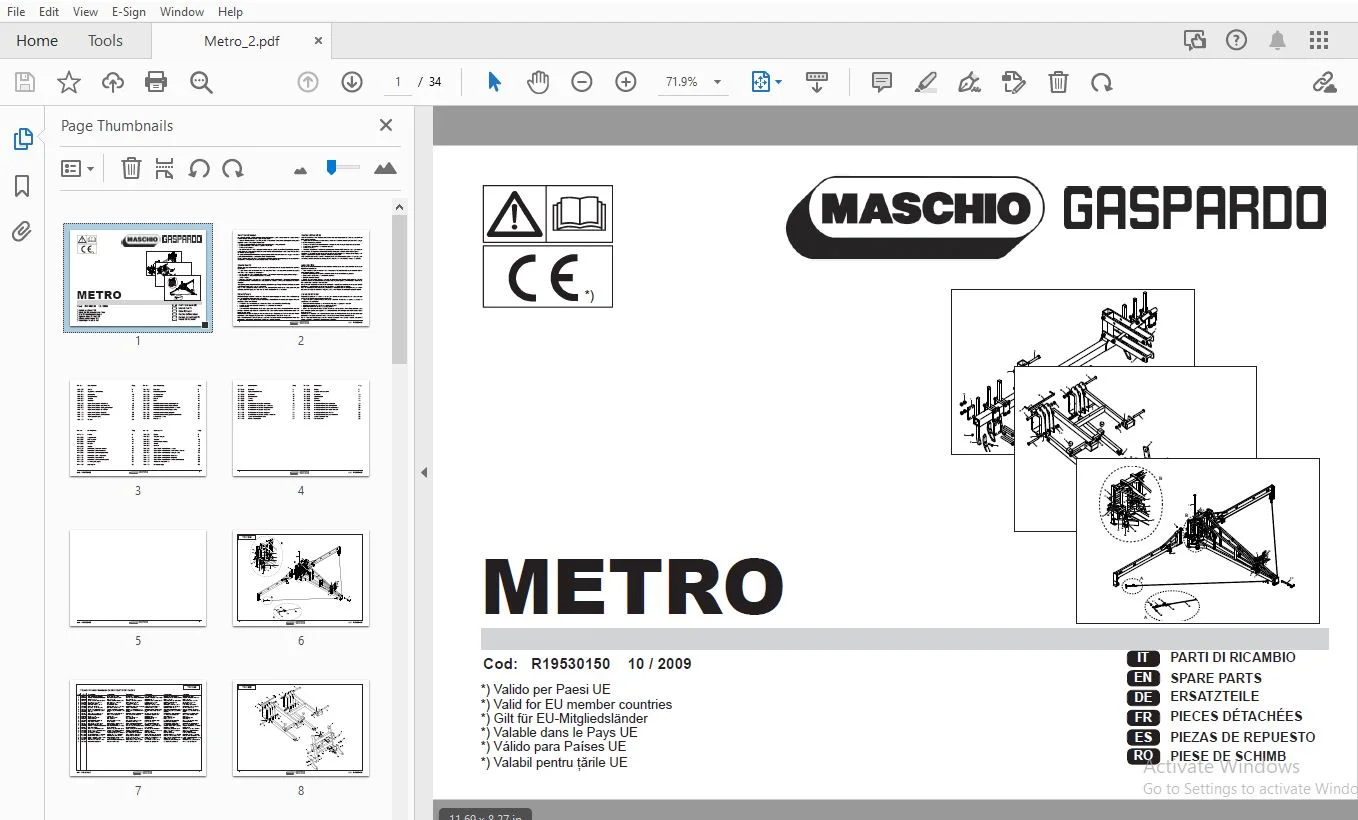Save the file with the floppy disk icon
This screenshot has width=1358, height=820.
coord(25,82)
